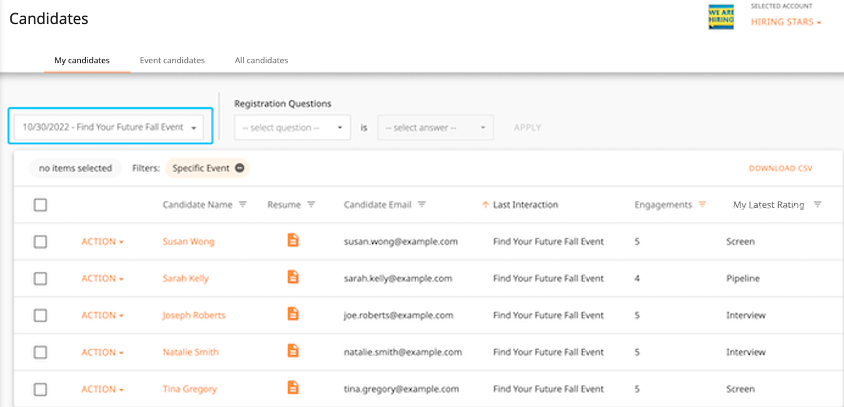This screenshot has width=844, height=407.
Task: Check the box for Joseph Roberts
Action: click(x=40, y=315)
